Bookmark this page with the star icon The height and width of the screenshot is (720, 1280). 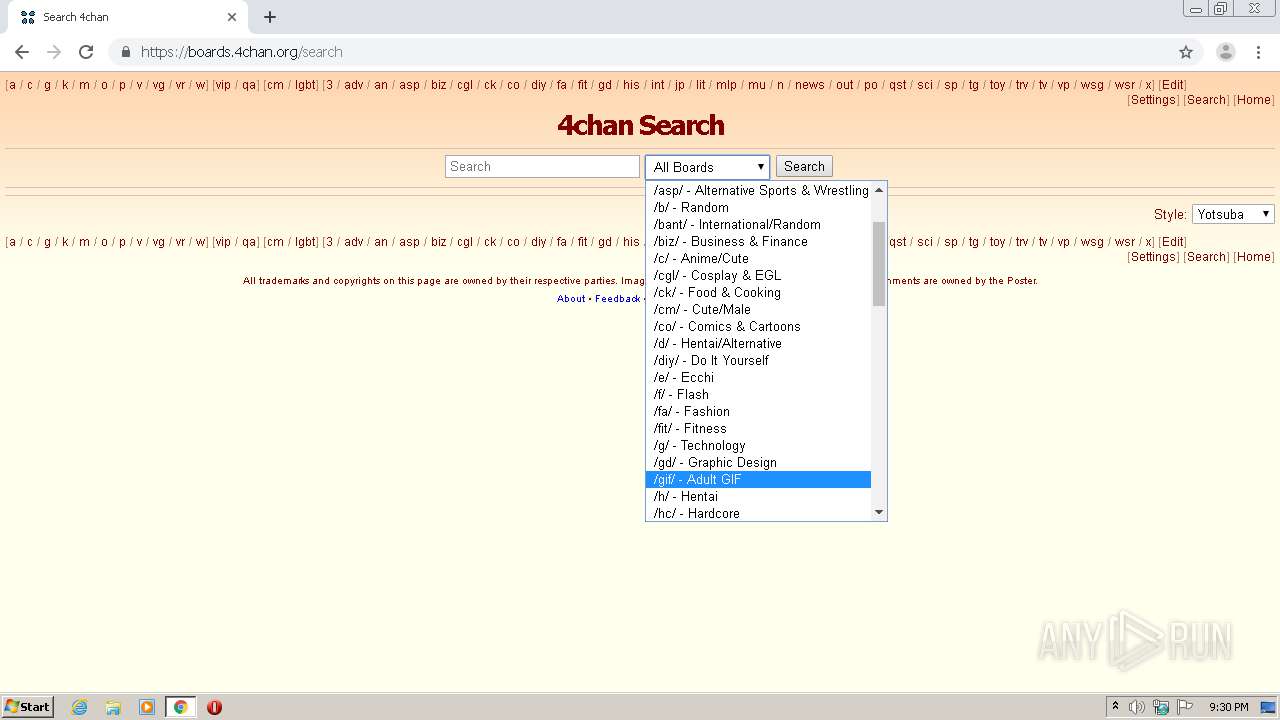pos(1186,52)
